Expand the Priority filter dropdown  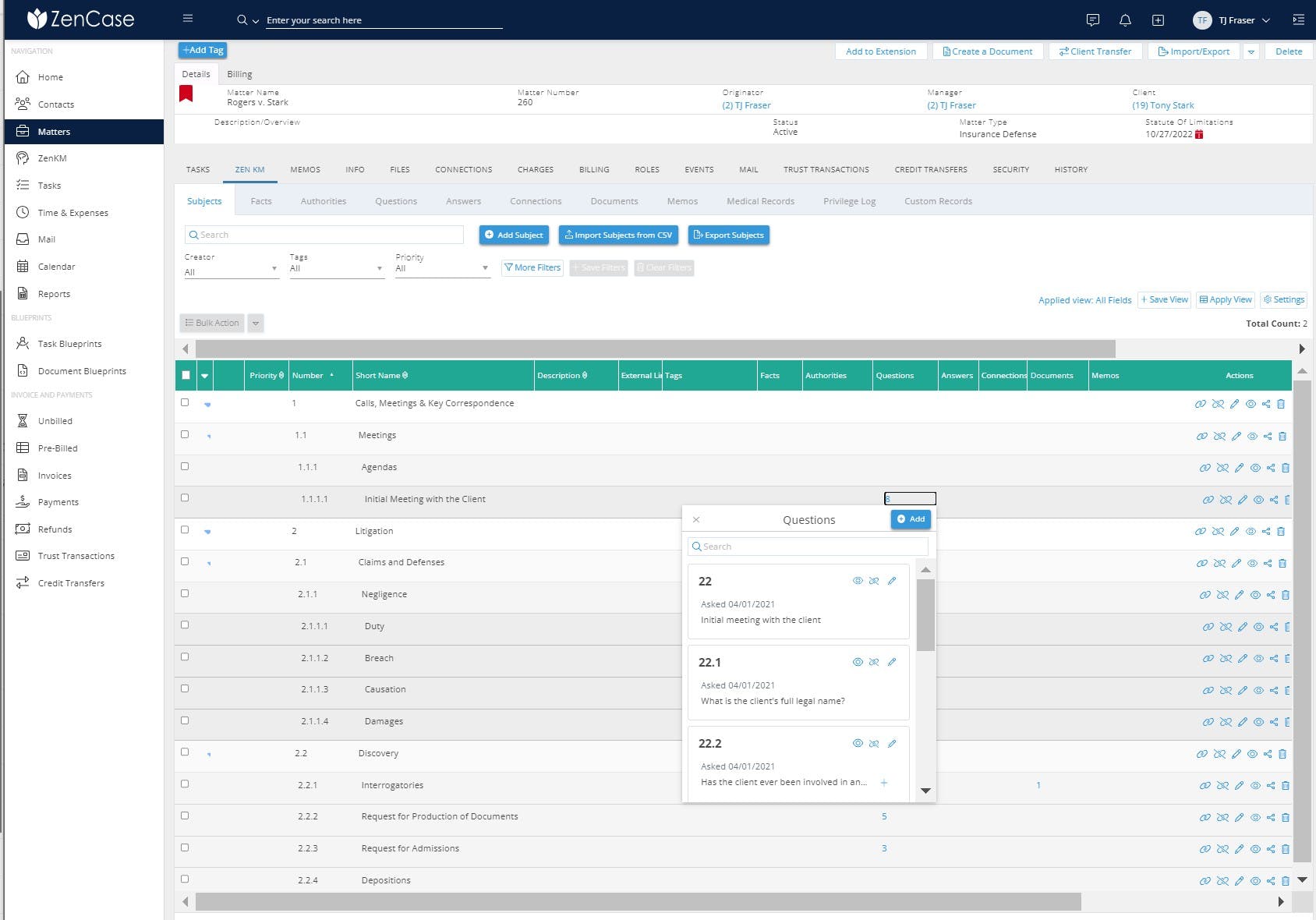click(442, 268)
